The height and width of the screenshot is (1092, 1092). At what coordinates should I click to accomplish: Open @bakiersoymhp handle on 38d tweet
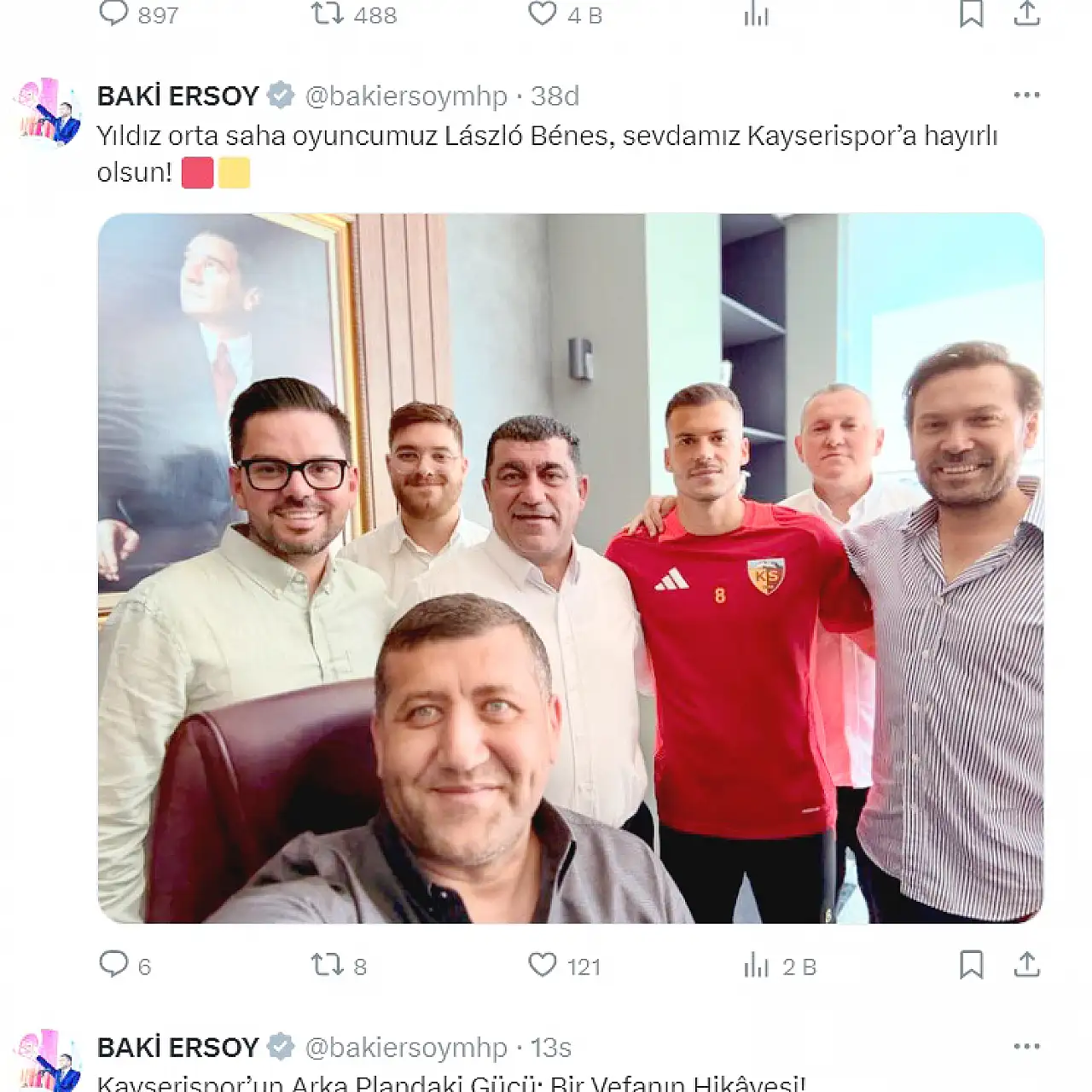pyautogui.click(x=406, y=96)
